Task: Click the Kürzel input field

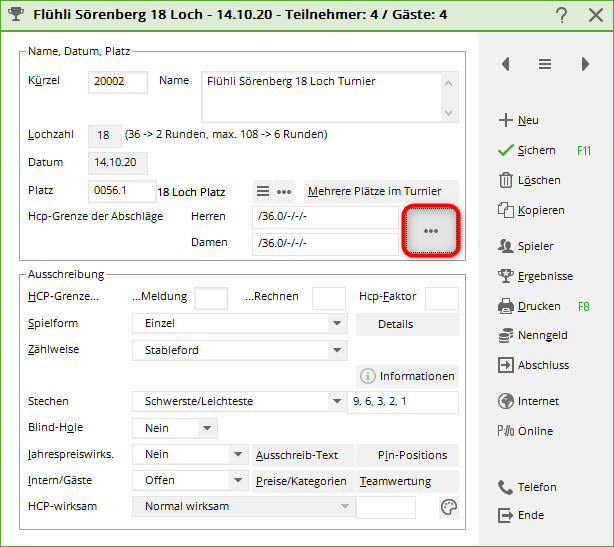Action: pyautogui.click(x=118, y=82)
